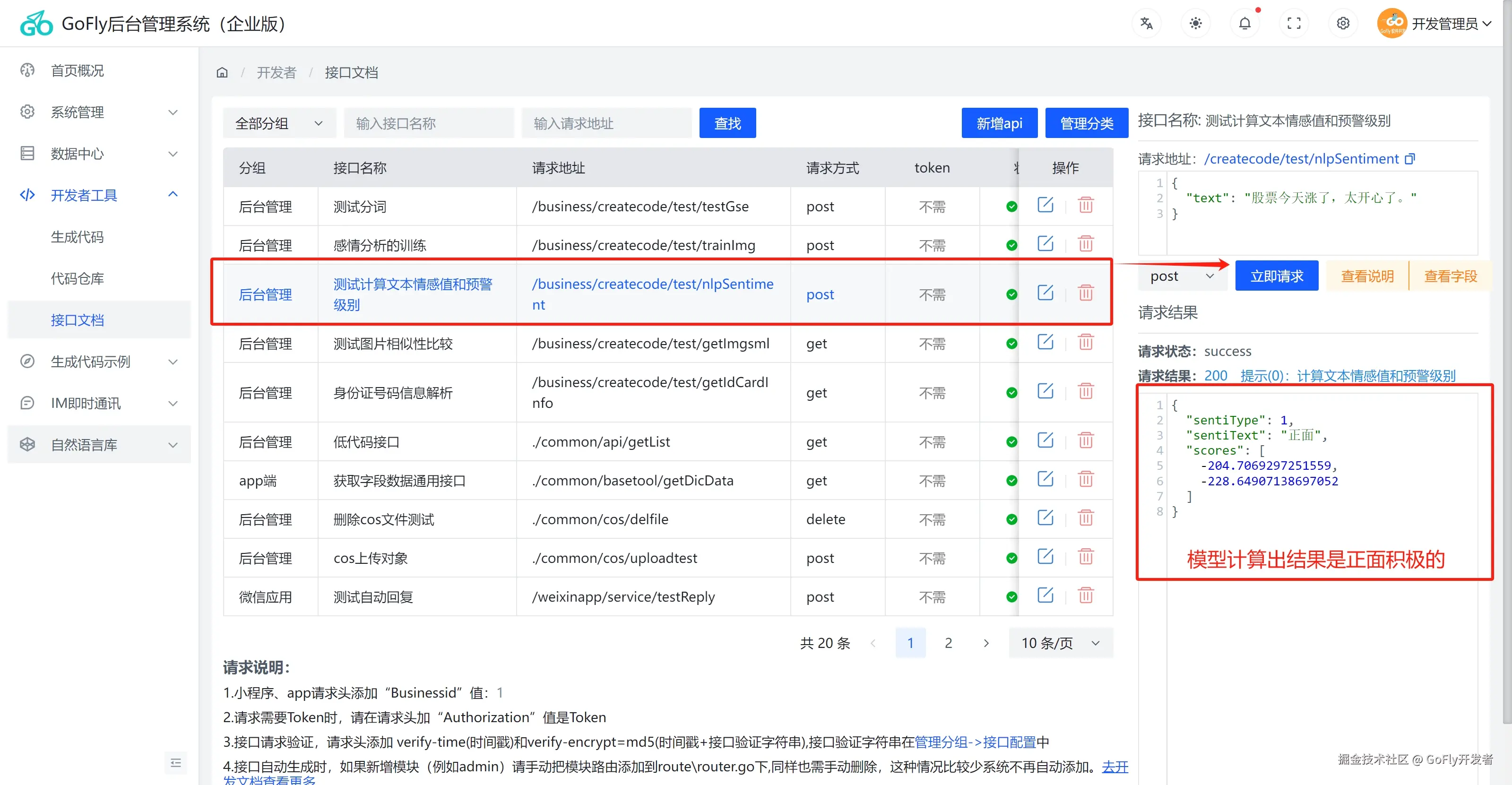Open the settings gear in header
Screen dimensions: 1512x785
(1343, 24)
